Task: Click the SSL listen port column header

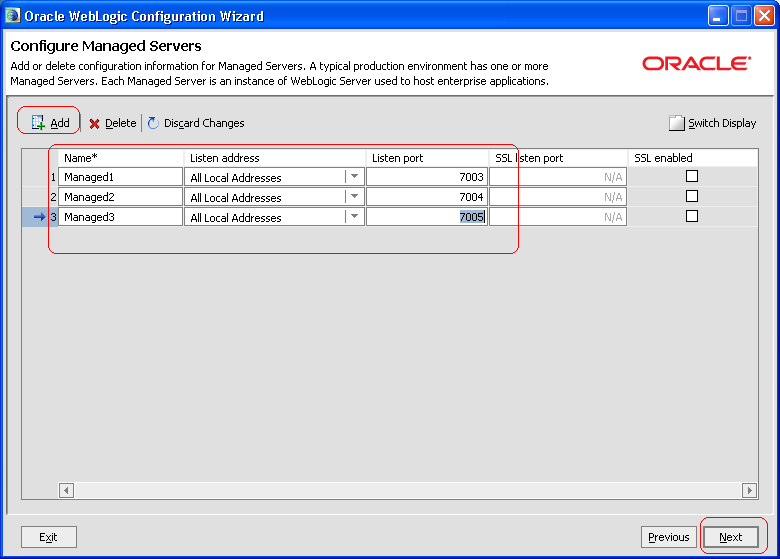Action: pos(559,158)
